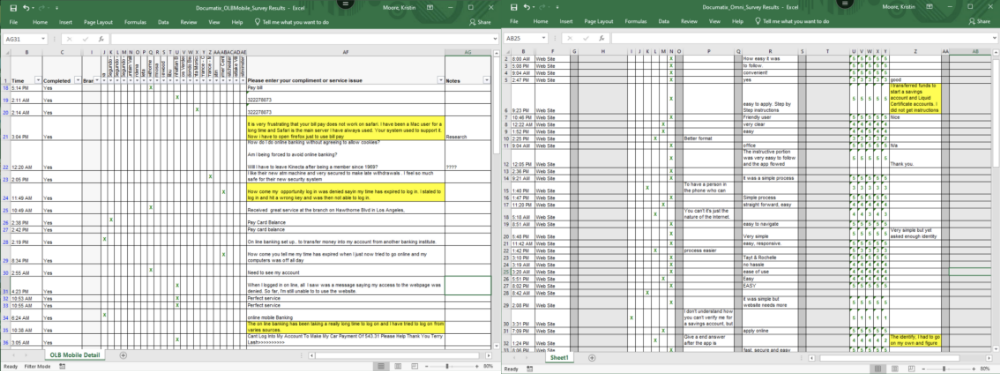
Task: Expand Name Box dropdown showing AB25
Action: click(543, 39)
